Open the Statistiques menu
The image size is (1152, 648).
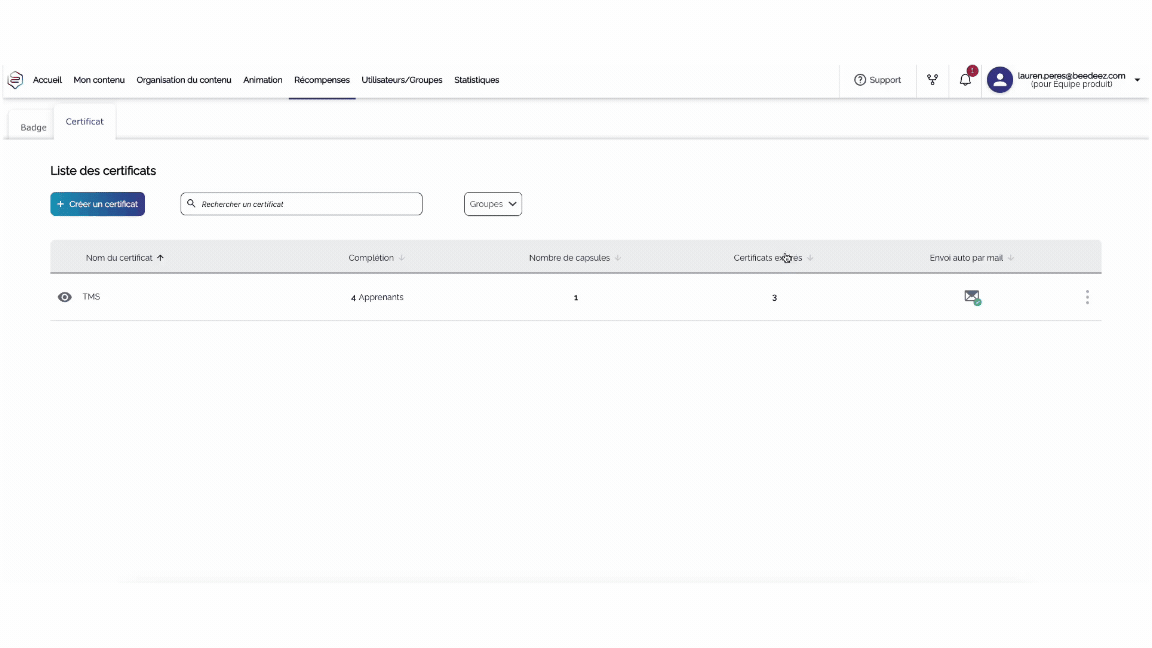point(476,80)
